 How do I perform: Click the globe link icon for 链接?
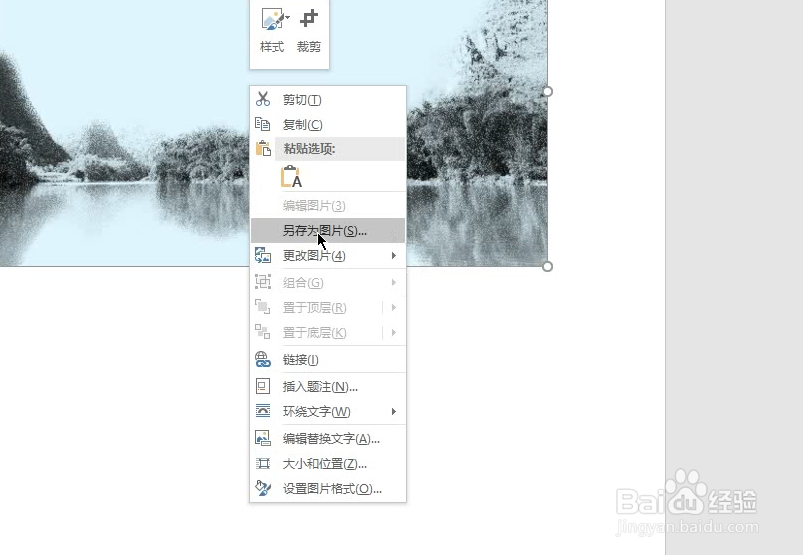263,359
